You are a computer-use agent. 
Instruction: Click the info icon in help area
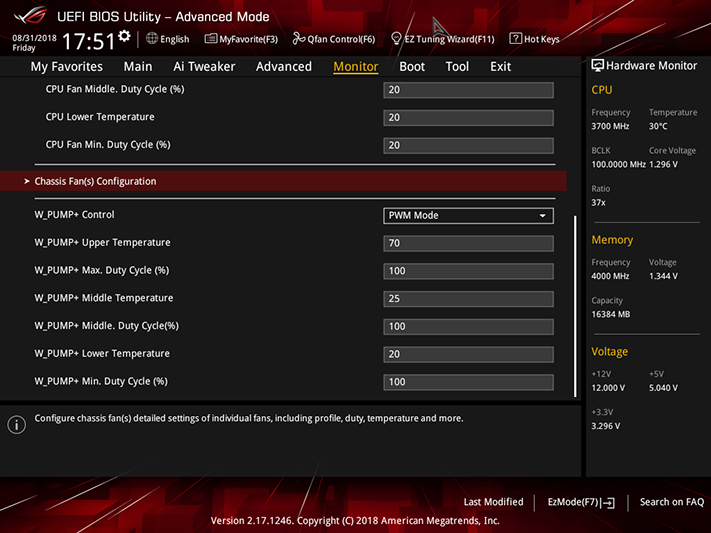(17, 425)
